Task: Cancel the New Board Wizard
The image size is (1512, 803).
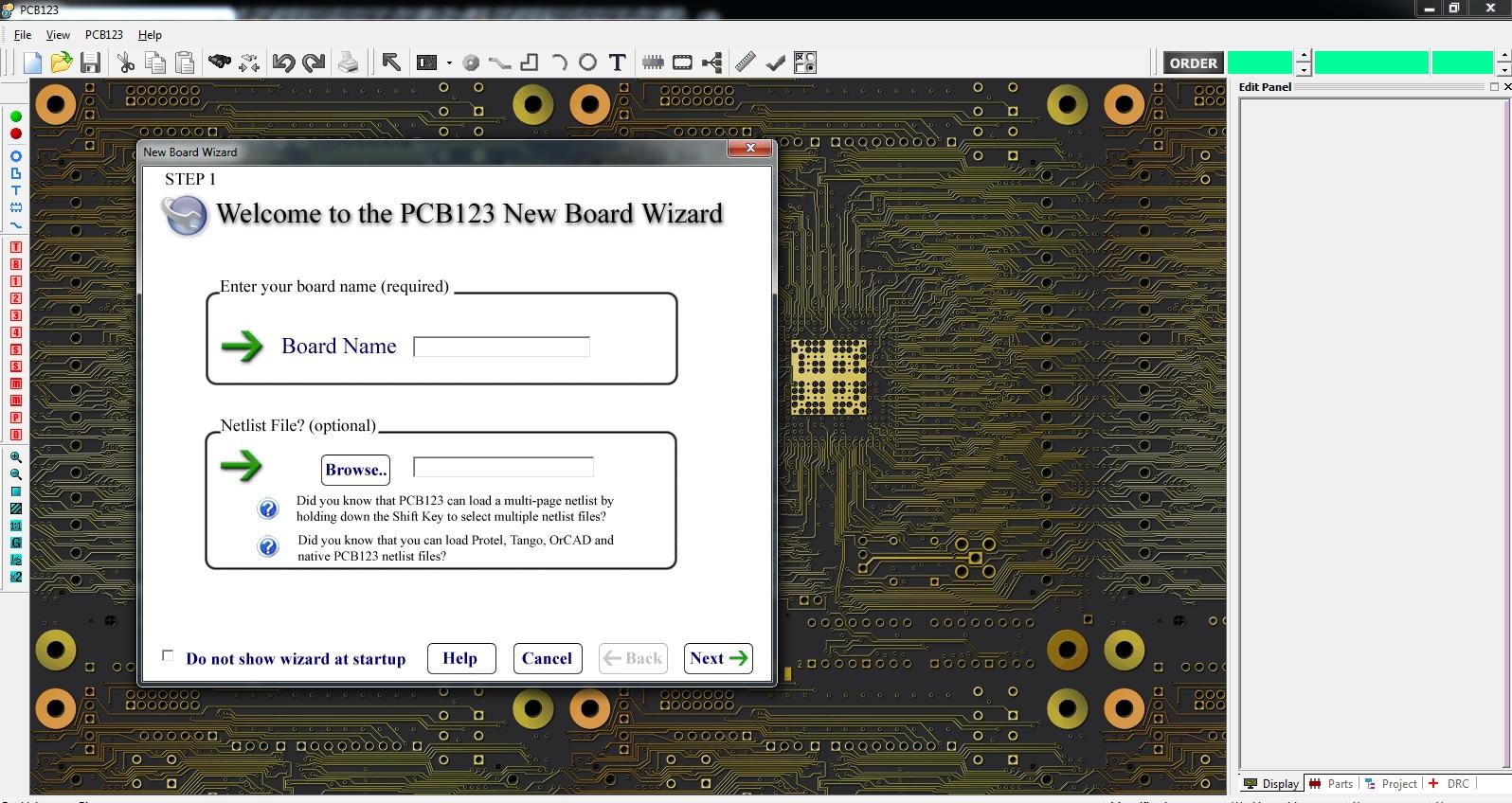Action: pos(547,658)
